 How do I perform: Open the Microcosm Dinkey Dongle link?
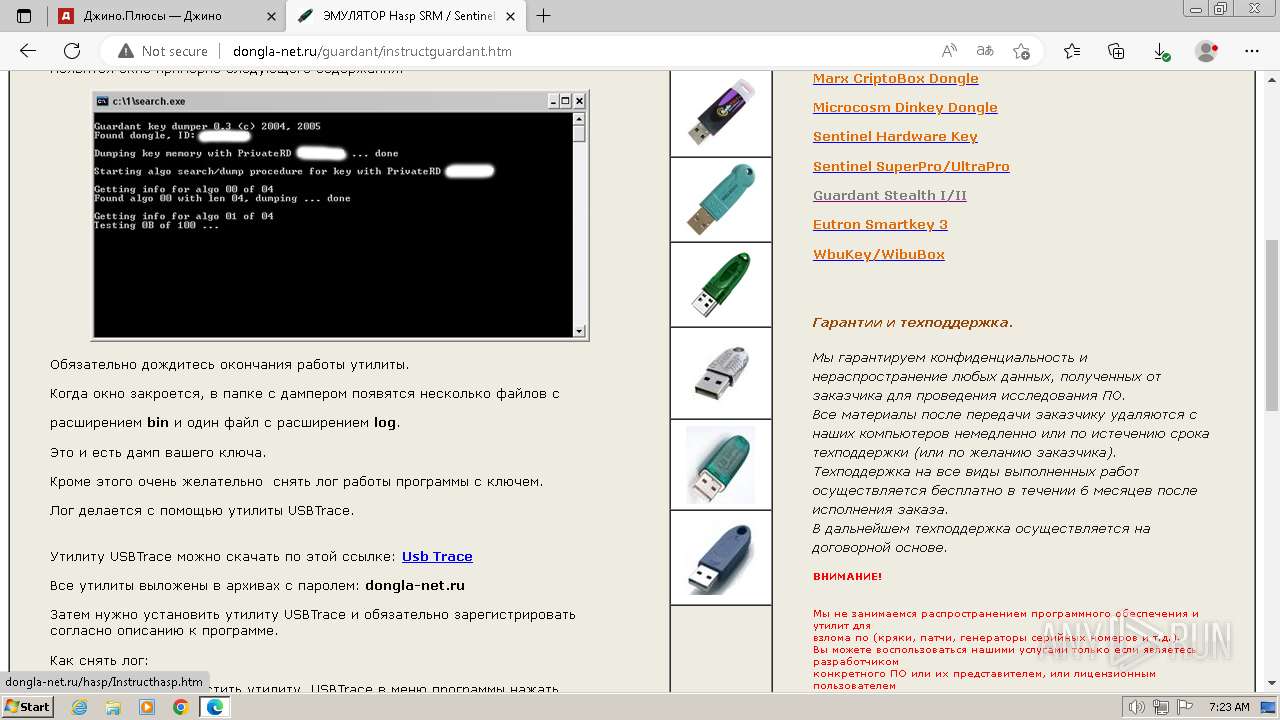tap(905, 107)
